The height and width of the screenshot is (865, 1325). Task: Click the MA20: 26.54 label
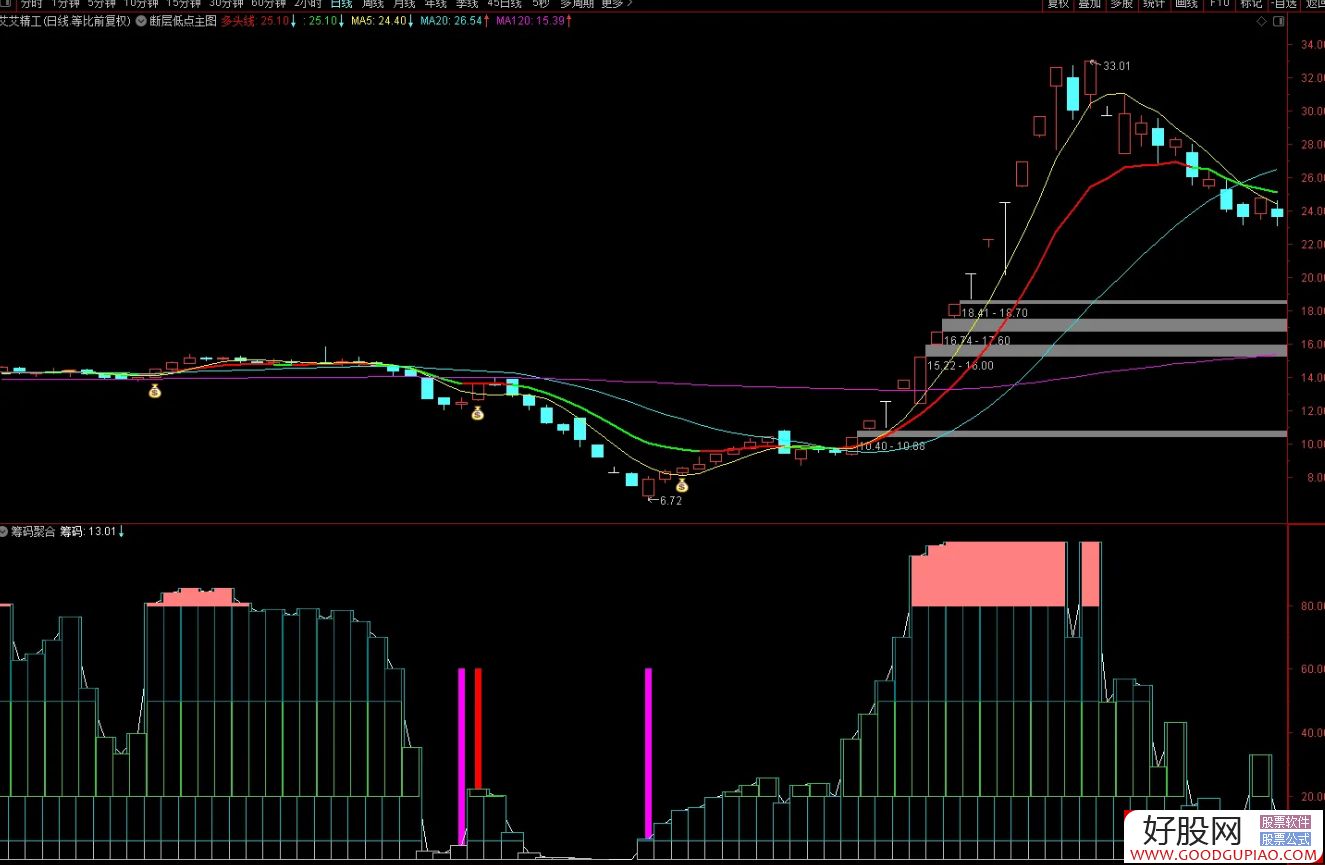pyautogui.click(x=451, y=20)
